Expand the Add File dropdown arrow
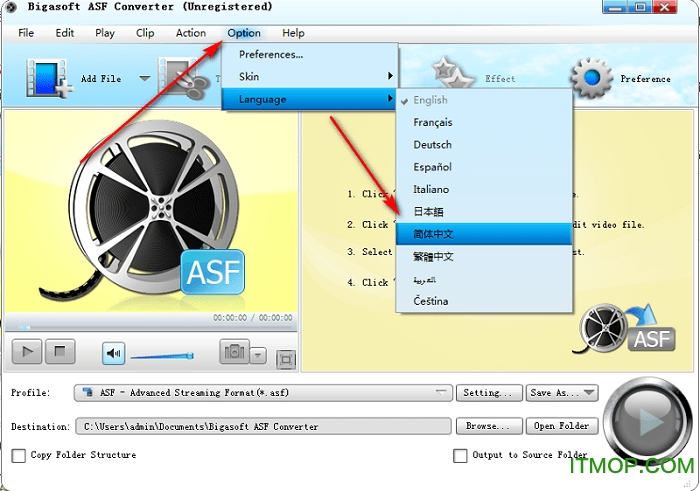The image size is (700, 491). pos(144,79)
